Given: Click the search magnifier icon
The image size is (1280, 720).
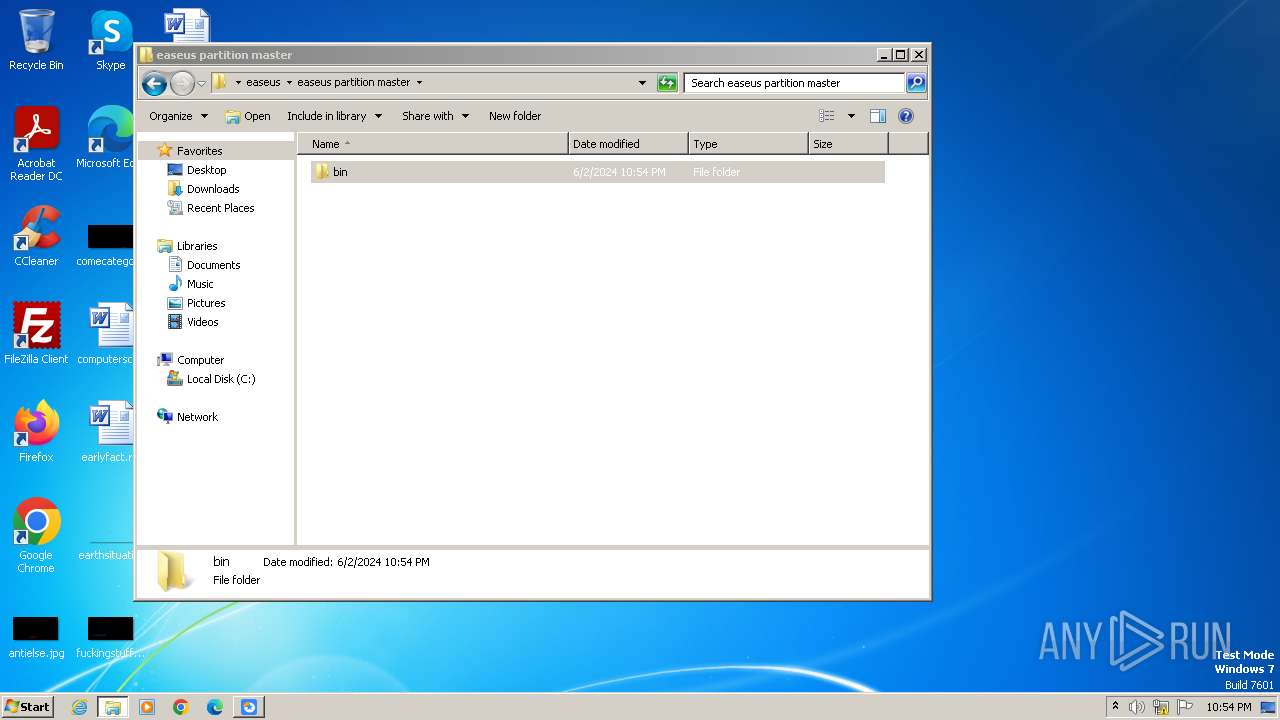Looking at the screenshot, I should [x=916, y=83].
